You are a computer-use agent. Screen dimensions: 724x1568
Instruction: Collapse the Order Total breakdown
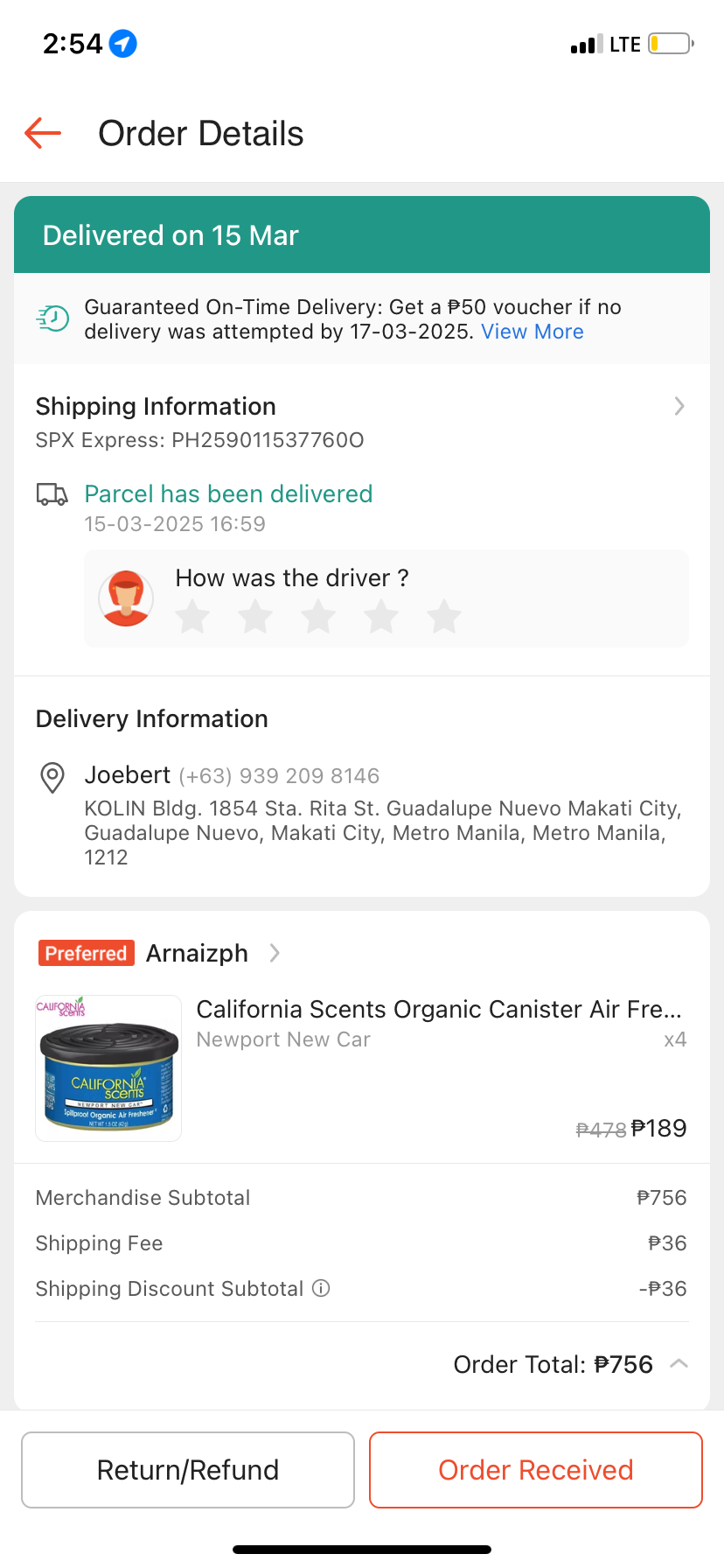pyautogui.click(x=679, y=1364)
